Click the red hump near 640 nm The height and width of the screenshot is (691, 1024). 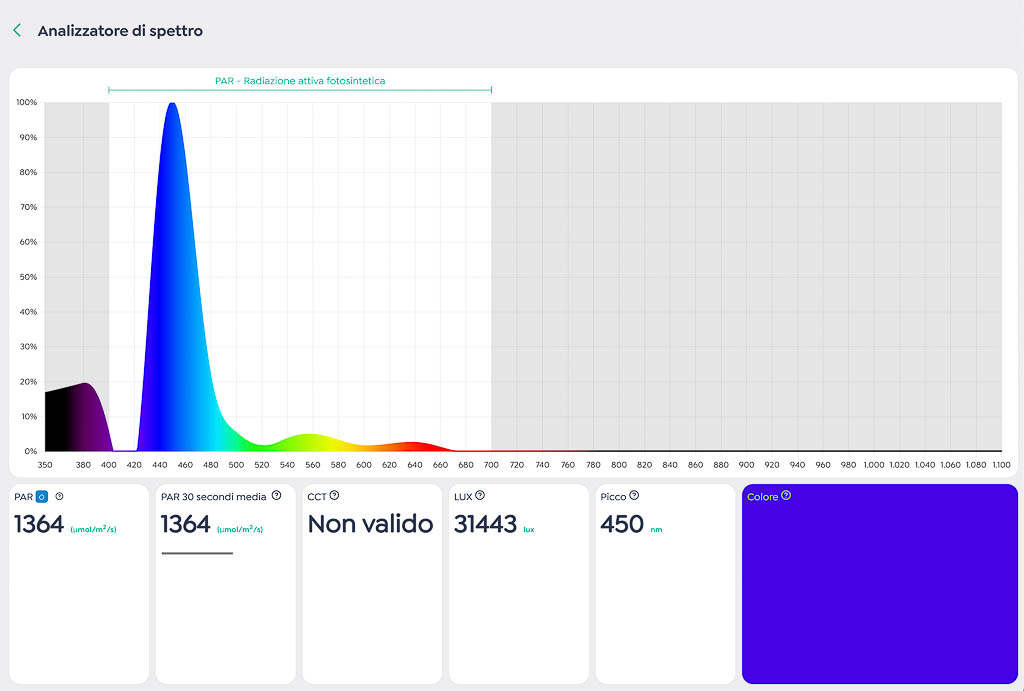[x=412, y=446]
